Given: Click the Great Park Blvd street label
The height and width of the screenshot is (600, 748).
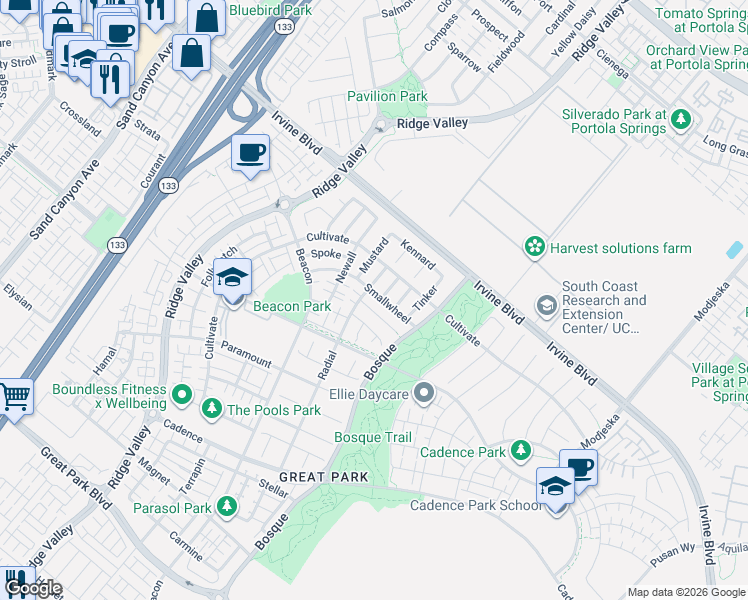Looking at the screenshot, I should (x=76, y=477).
